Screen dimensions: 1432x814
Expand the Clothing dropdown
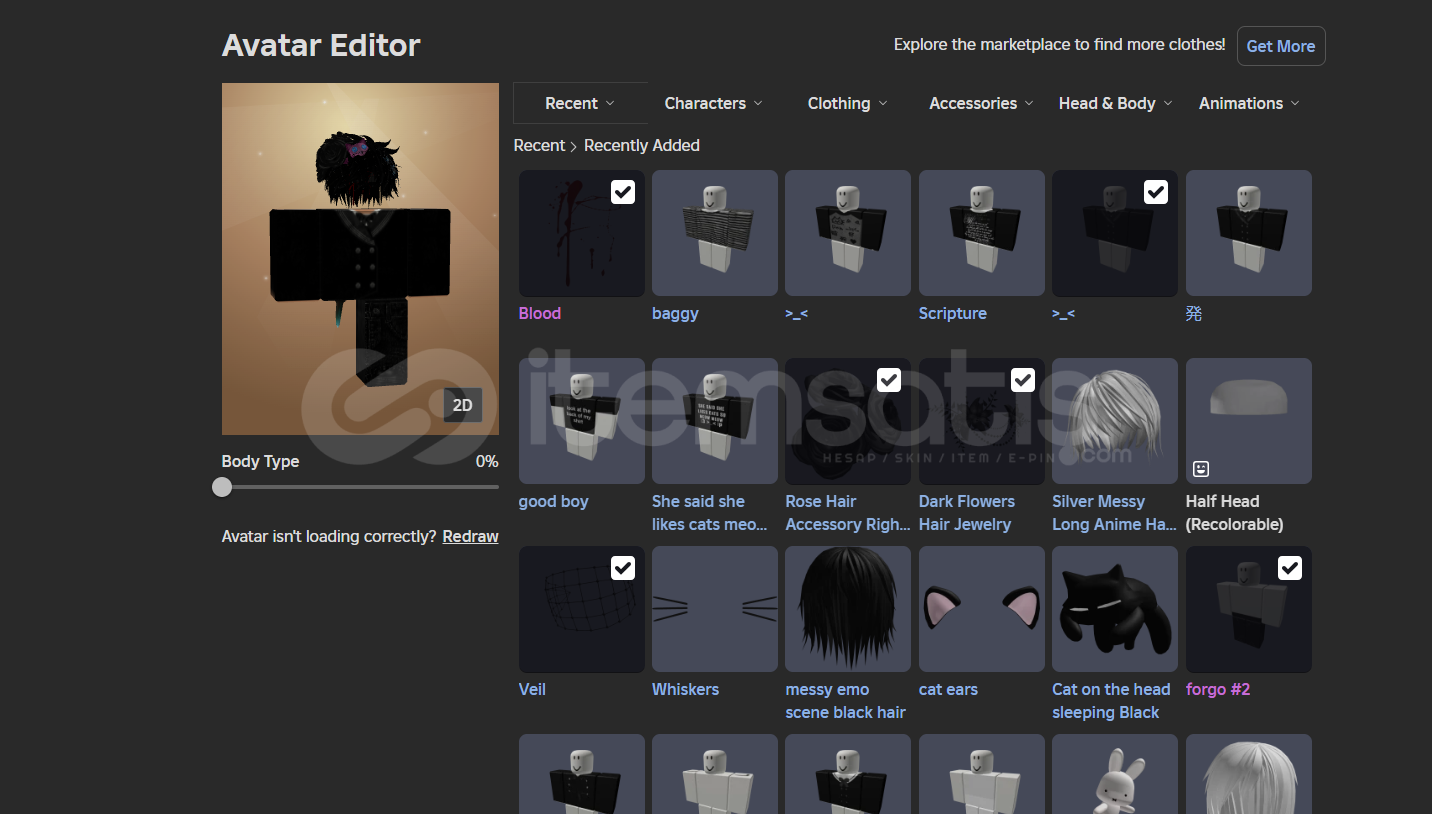pos(848,103)
